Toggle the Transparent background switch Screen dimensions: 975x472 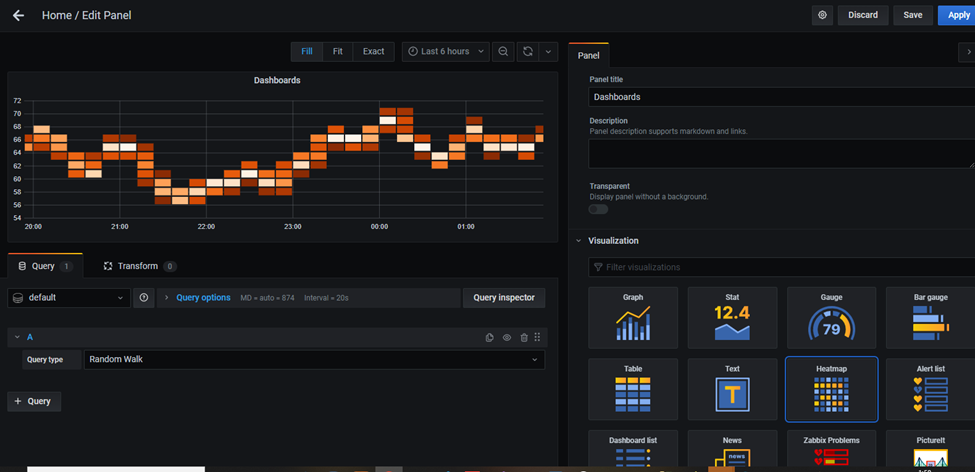pyautogui.click(x=599, y=210)
